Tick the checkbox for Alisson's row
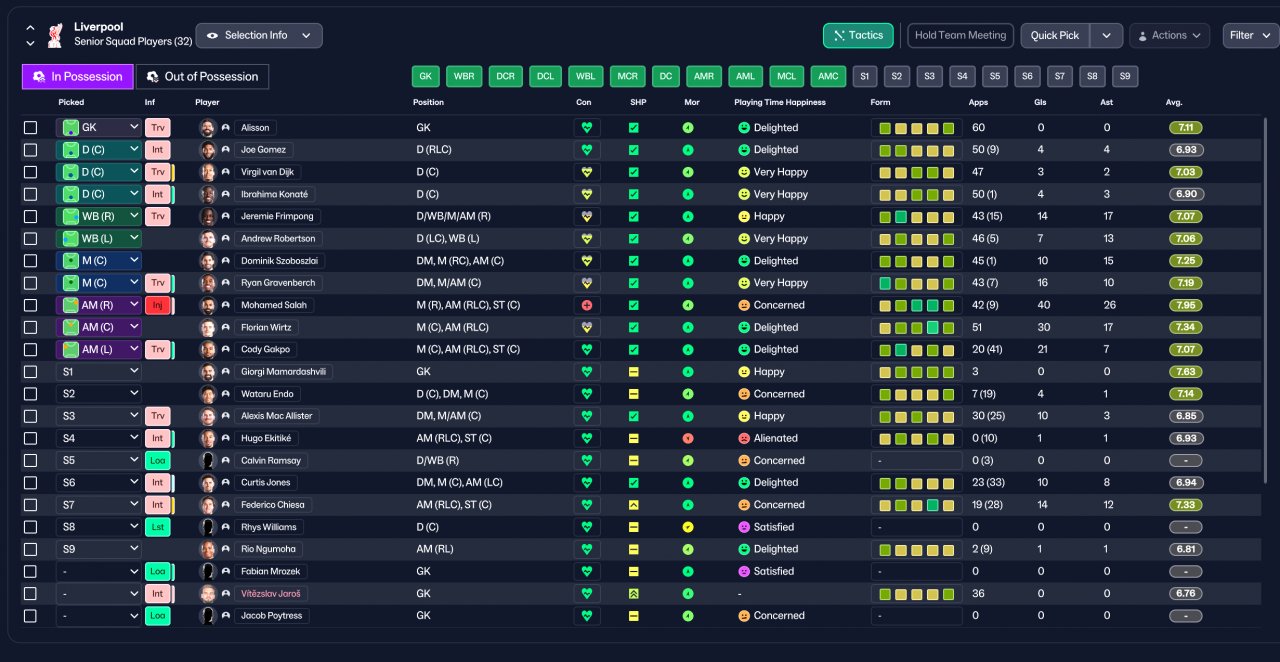The image size is (1280, 662). click(x=31, y=128)
